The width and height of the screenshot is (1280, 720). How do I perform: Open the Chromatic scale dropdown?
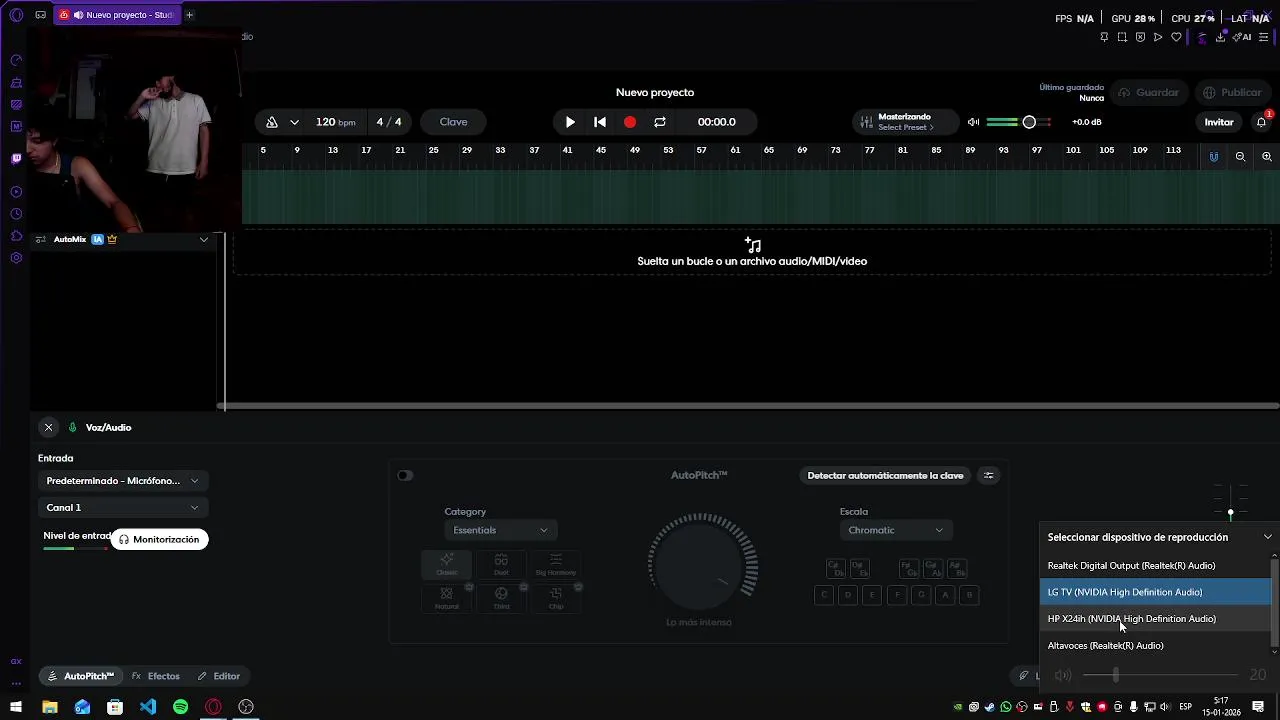(895, 530)
